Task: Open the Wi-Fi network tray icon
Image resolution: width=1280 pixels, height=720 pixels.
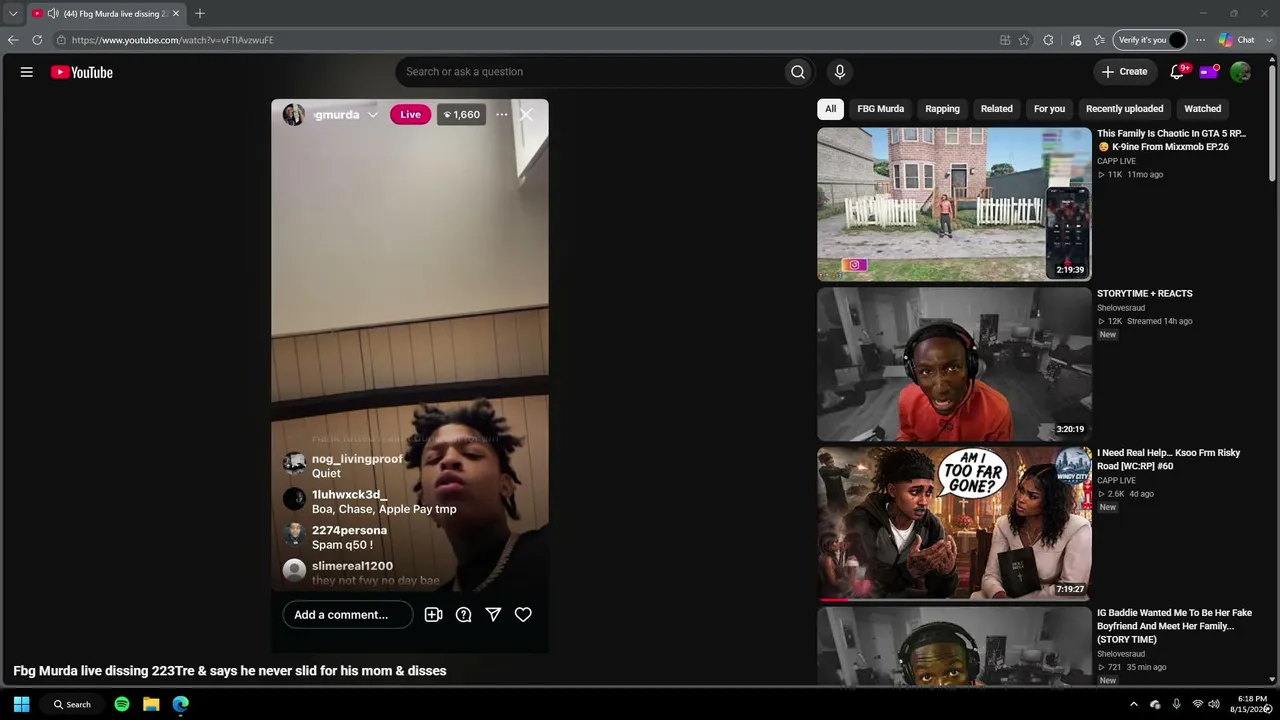Action: click(1198, 704)
